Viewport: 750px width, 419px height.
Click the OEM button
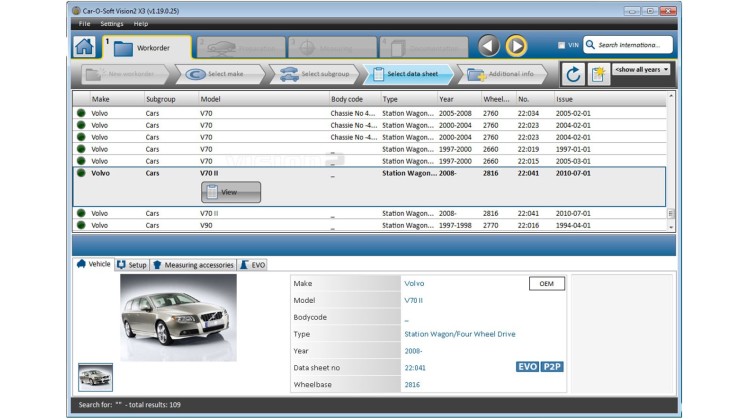[547, 284]
